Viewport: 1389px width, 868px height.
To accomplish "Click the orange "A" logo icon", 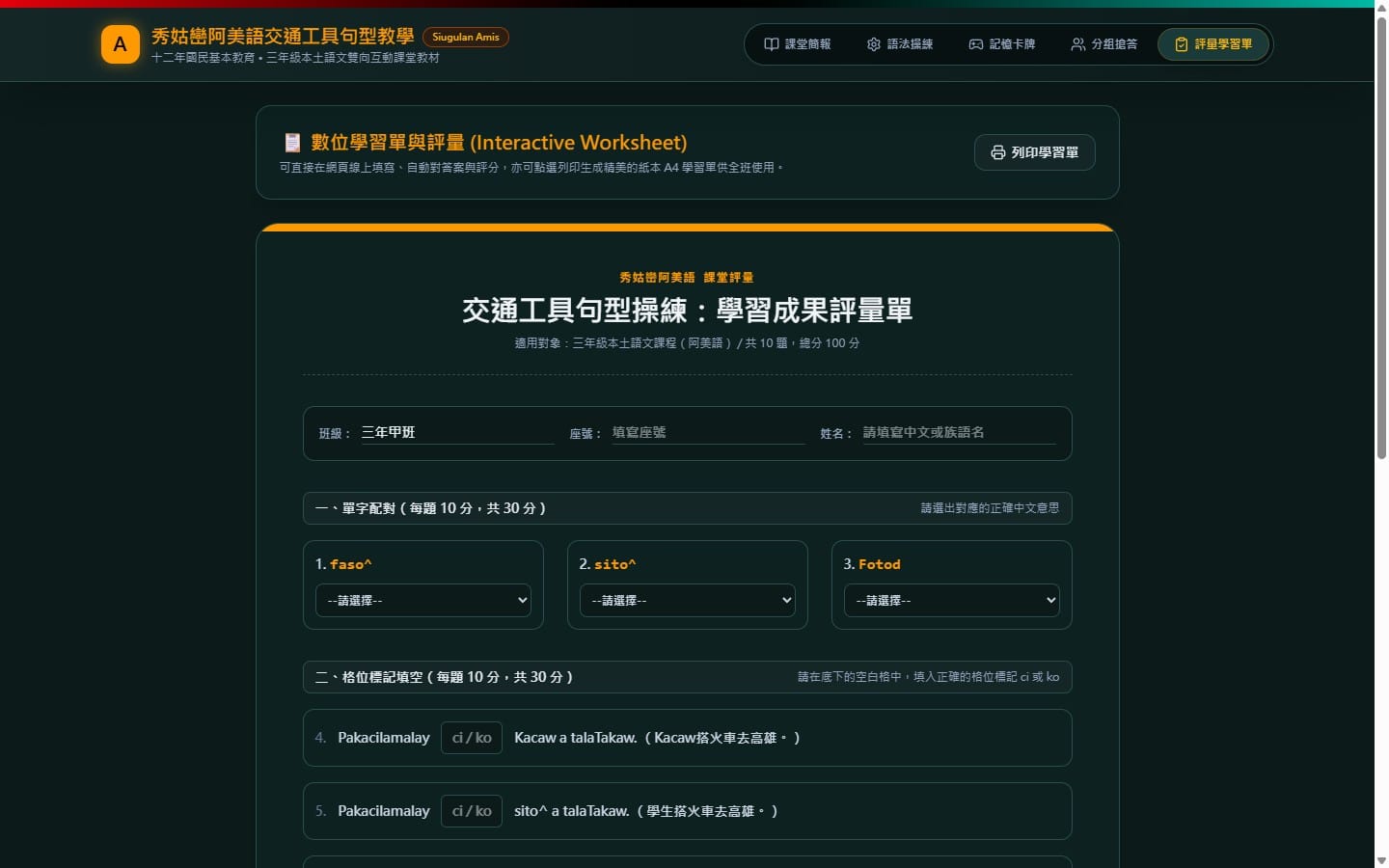I will tap(121, 44).
